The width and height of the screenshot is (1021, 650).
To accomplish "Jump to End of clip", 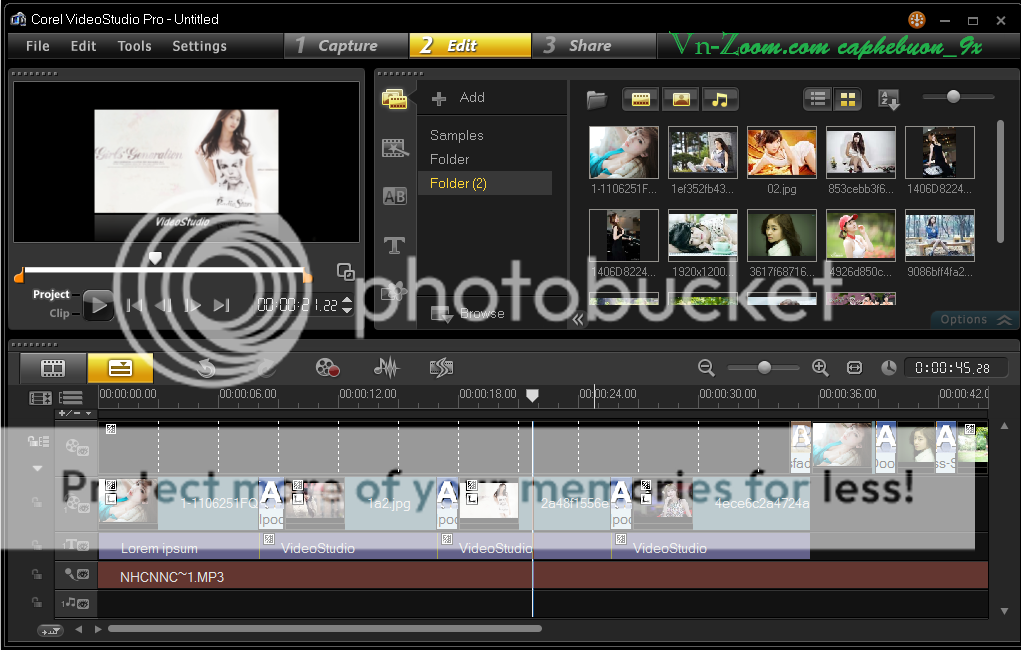I will click(222, 305).
